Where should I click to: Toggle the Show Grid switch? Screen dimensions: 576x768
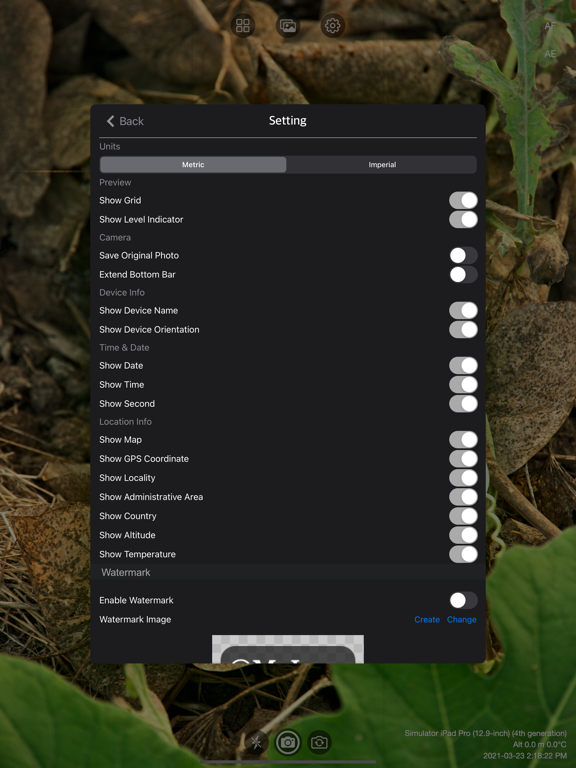[463, 200]
